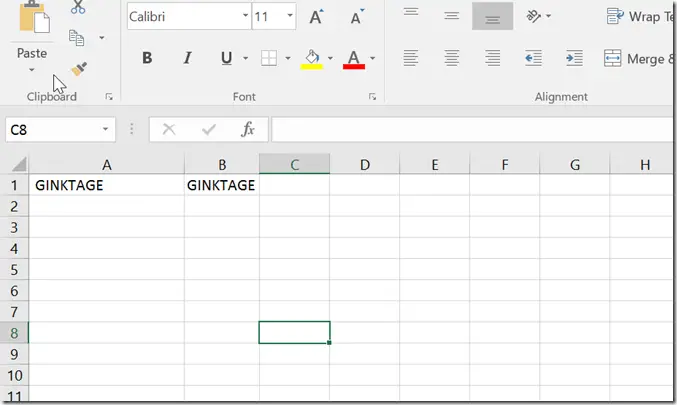Viewport: 677px width, 405px height.
Task: Select column H header
Action: click(x=642, y=165)
